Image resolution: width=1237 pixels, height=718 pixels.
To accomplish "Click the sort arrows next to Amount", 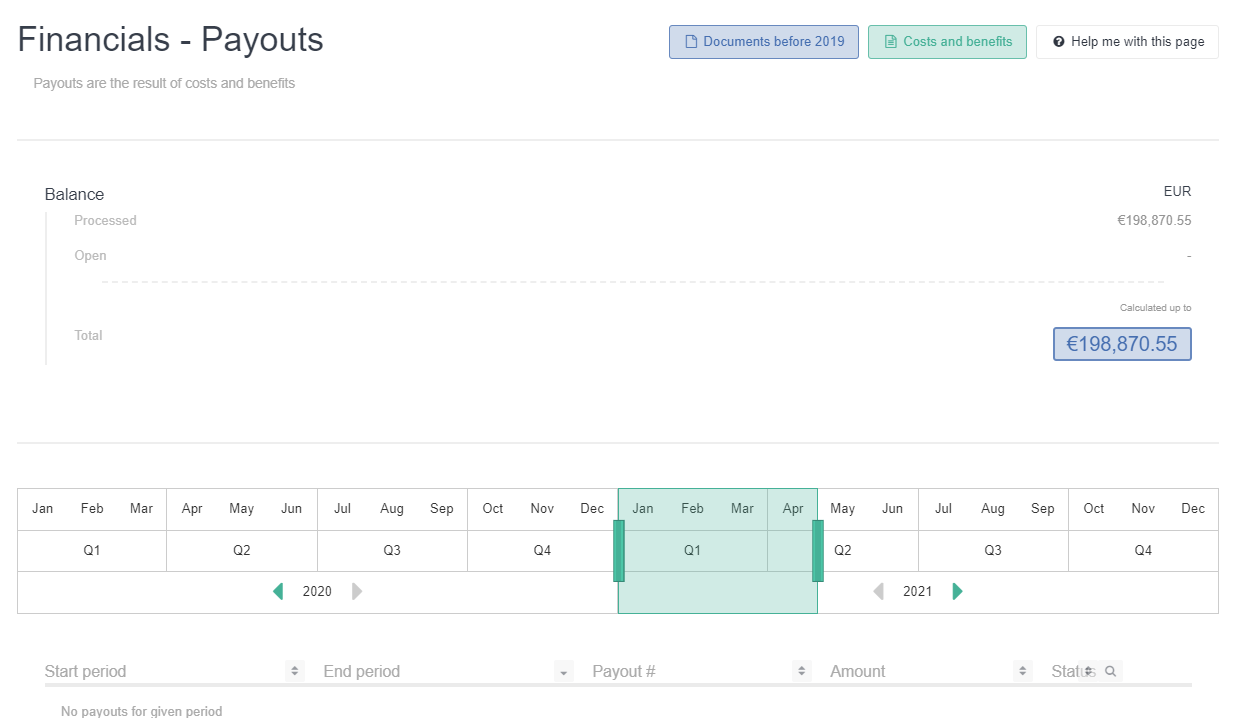I will (x=1022, y=672).
